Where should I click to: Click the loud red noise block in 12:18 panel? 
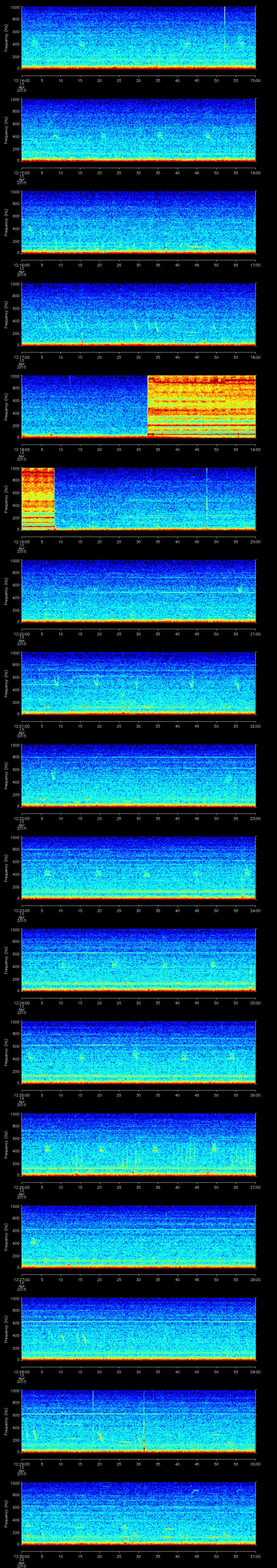pos(202,407)
